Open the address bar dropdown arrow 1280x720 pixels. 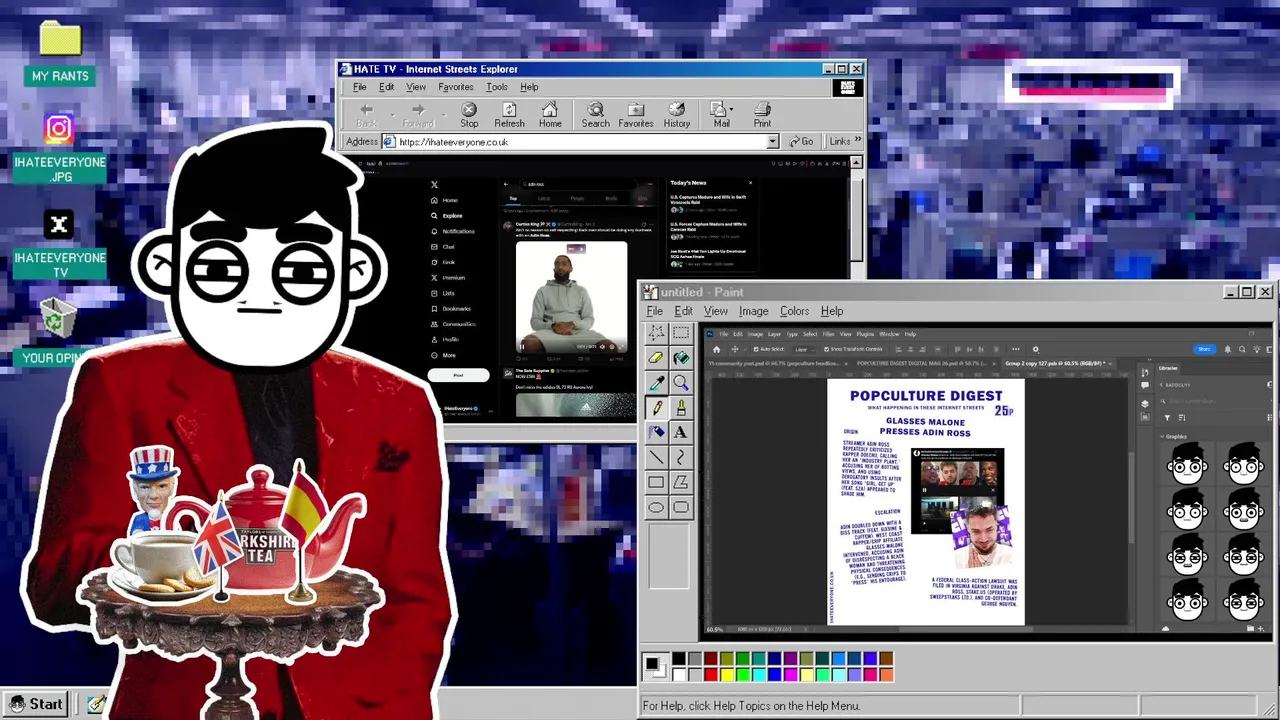[x=772, y=142]
